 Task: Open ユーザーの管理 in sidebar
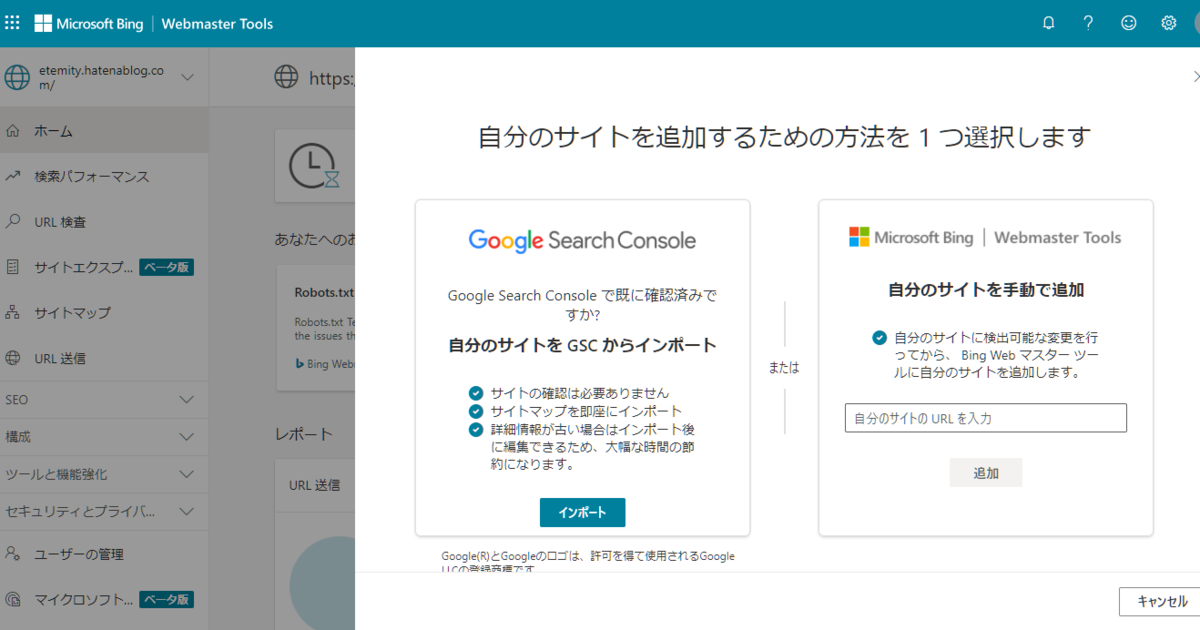(104, 553)
